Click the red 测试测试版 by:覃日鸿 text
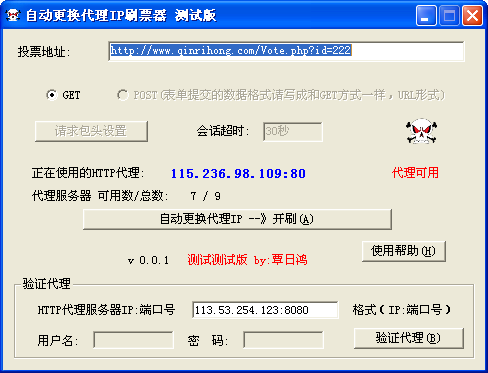 [x=247, y=260]
